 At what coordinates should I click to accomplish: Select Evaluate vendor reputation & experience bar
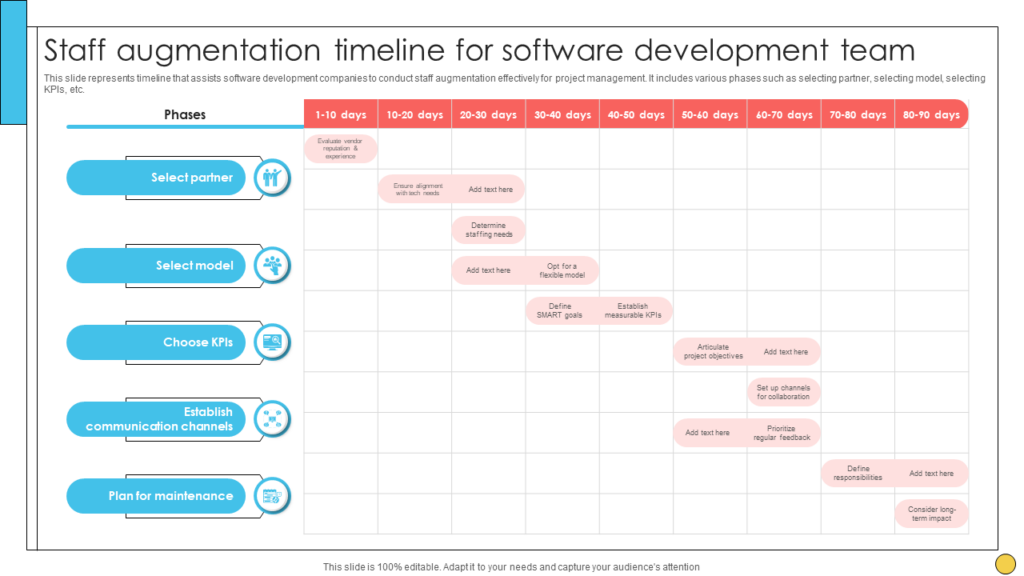[341, 149]
